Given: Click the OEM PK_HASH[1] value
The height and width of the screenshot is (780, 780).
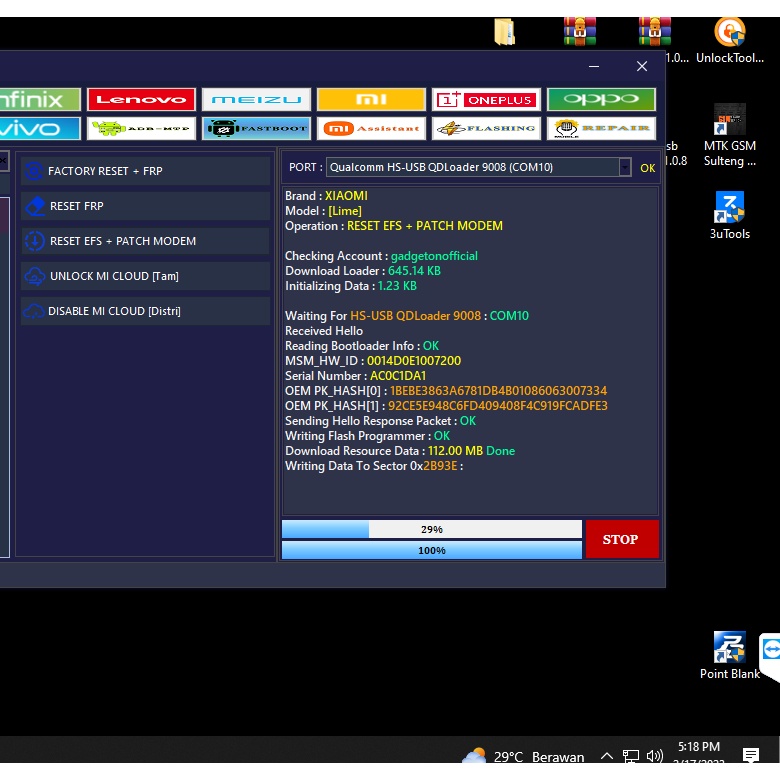Looking at the screenshot, I should coord(498,405).
